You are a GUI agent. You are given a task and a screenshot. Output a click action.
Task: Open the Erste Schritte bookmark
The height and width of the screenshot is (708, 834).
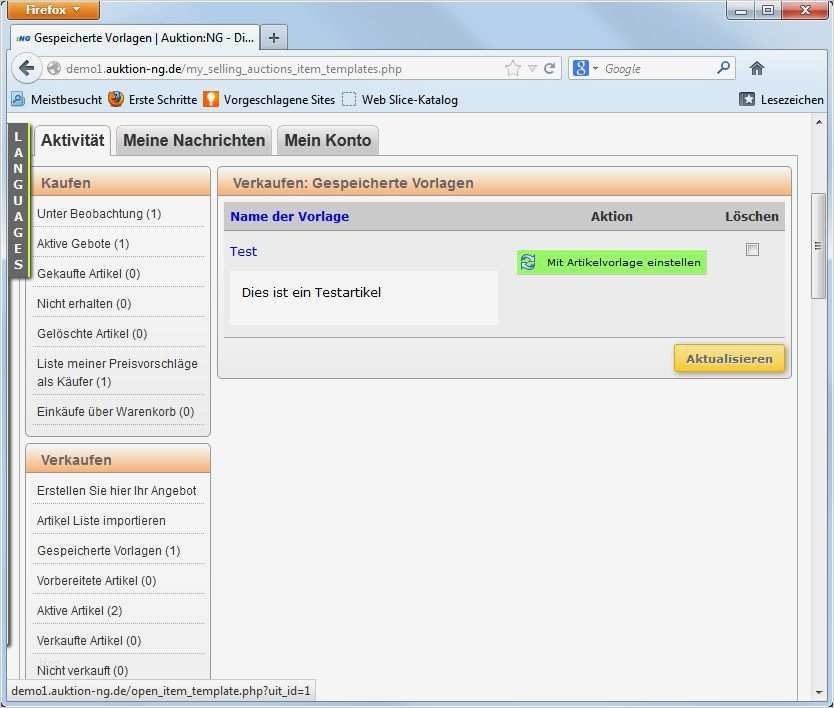click(153, 99)
